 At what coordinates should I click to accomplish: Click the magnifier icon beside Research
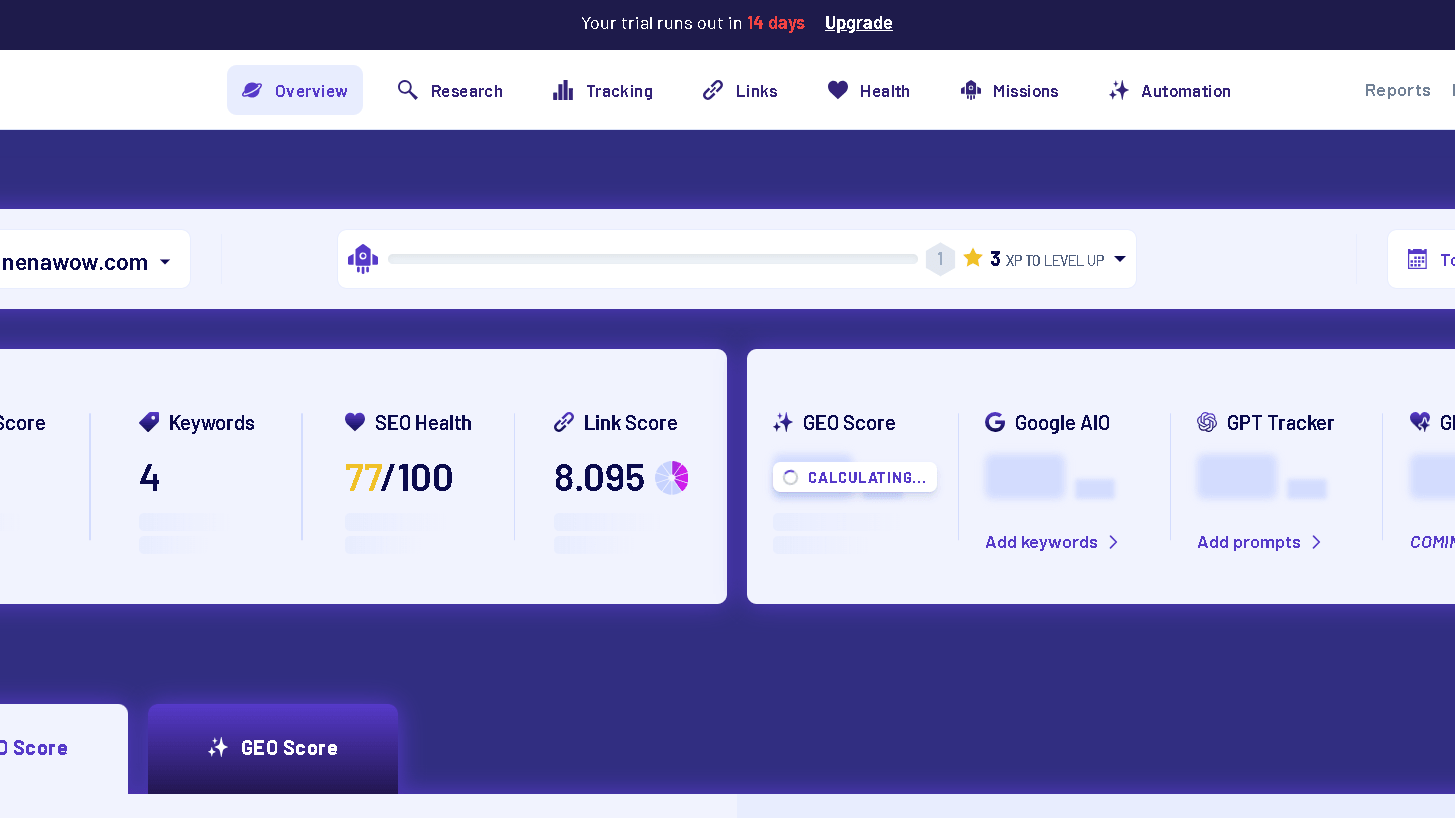coord(407,90)
